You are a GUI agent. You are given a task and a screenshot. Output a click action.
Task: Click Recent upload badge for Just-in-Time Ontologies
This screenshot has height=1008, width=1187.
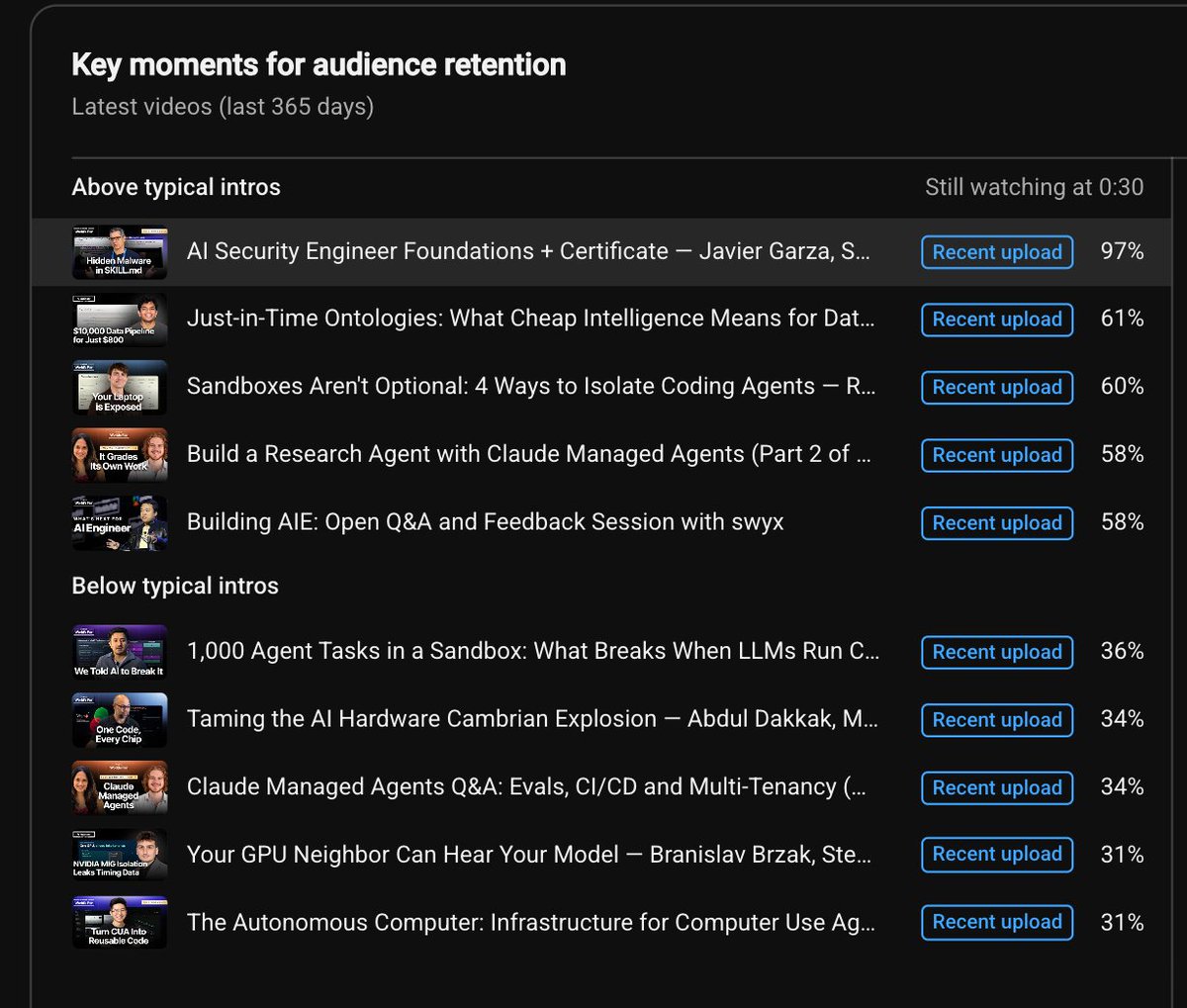[x=997, y=320]
